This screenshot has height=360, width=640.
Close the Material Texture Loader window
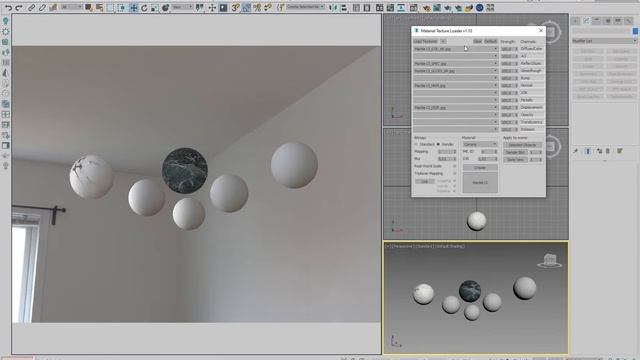tap(541, 31)
